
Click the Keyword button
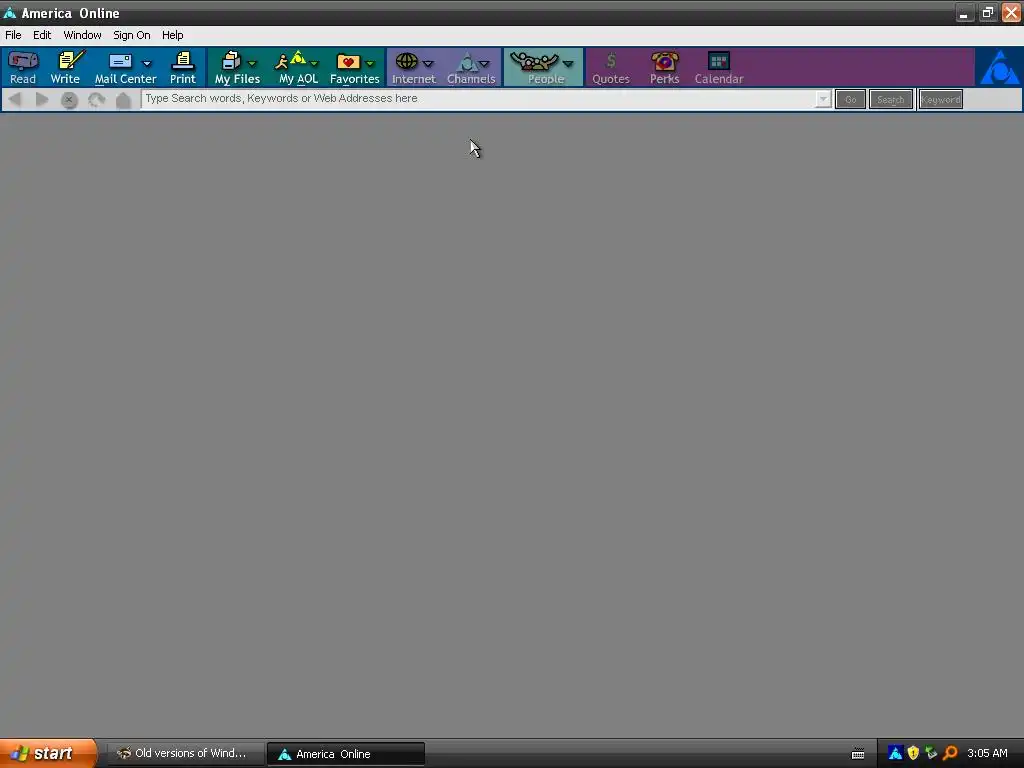tap(940, 99)
